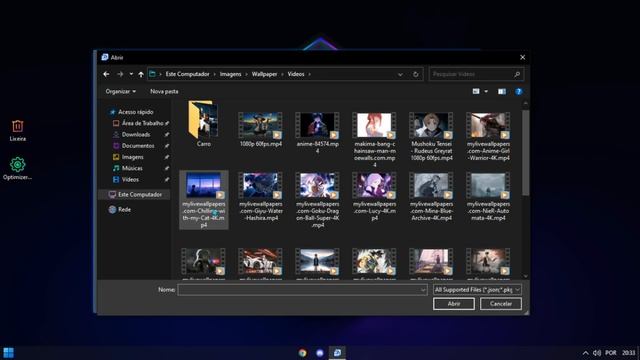The height and width of the screenshot is (360, 640).
Task: Select Este Computador in address bar
Action: tap(187, 74)
